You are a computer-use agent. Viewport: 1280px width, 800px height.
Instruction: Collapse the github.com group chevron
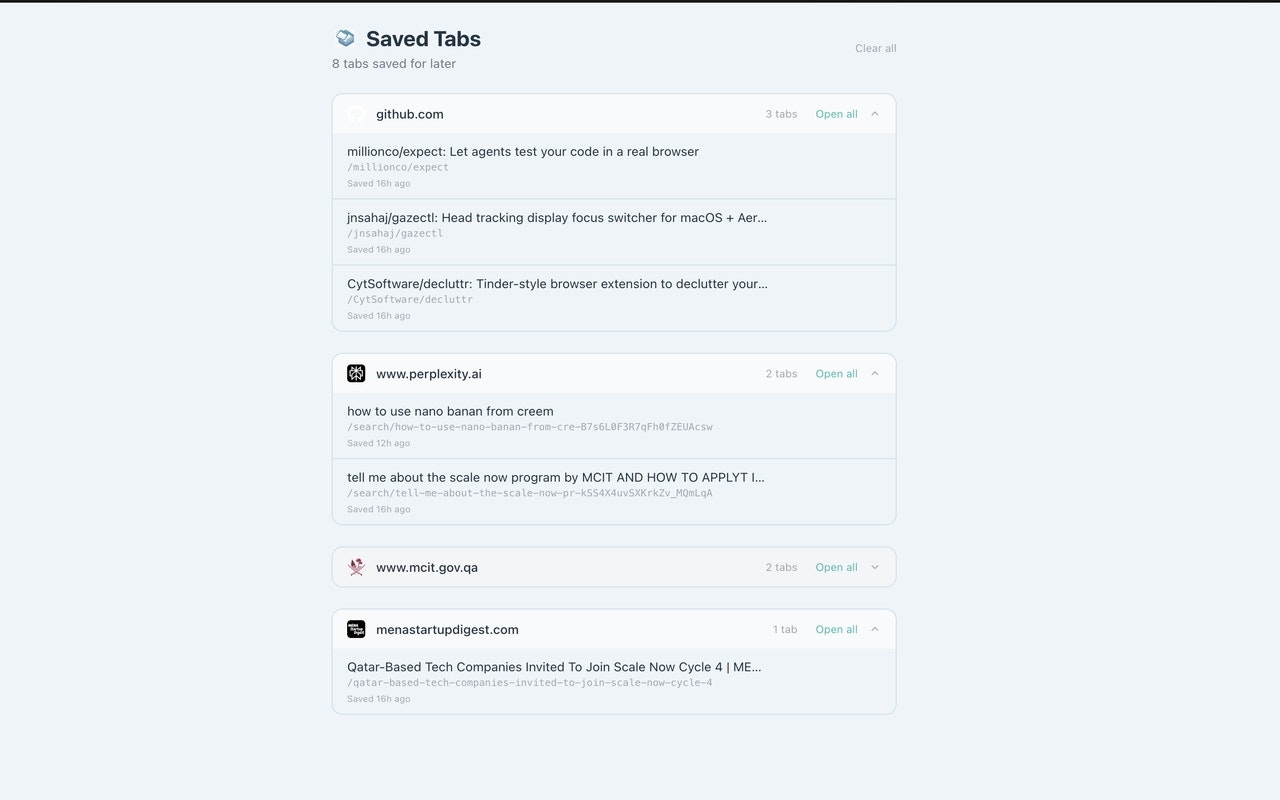(875, 114)
